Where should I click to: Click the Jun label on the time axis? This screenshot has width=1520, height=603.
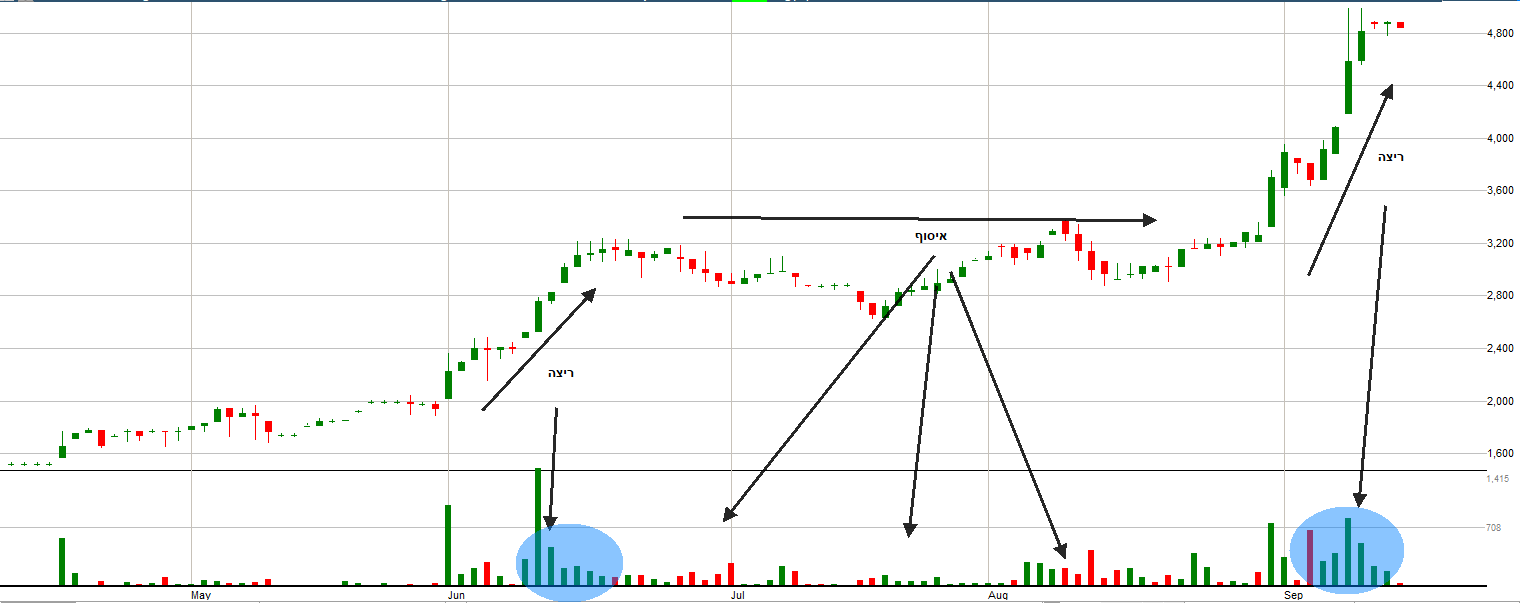(x=456, y=596)
